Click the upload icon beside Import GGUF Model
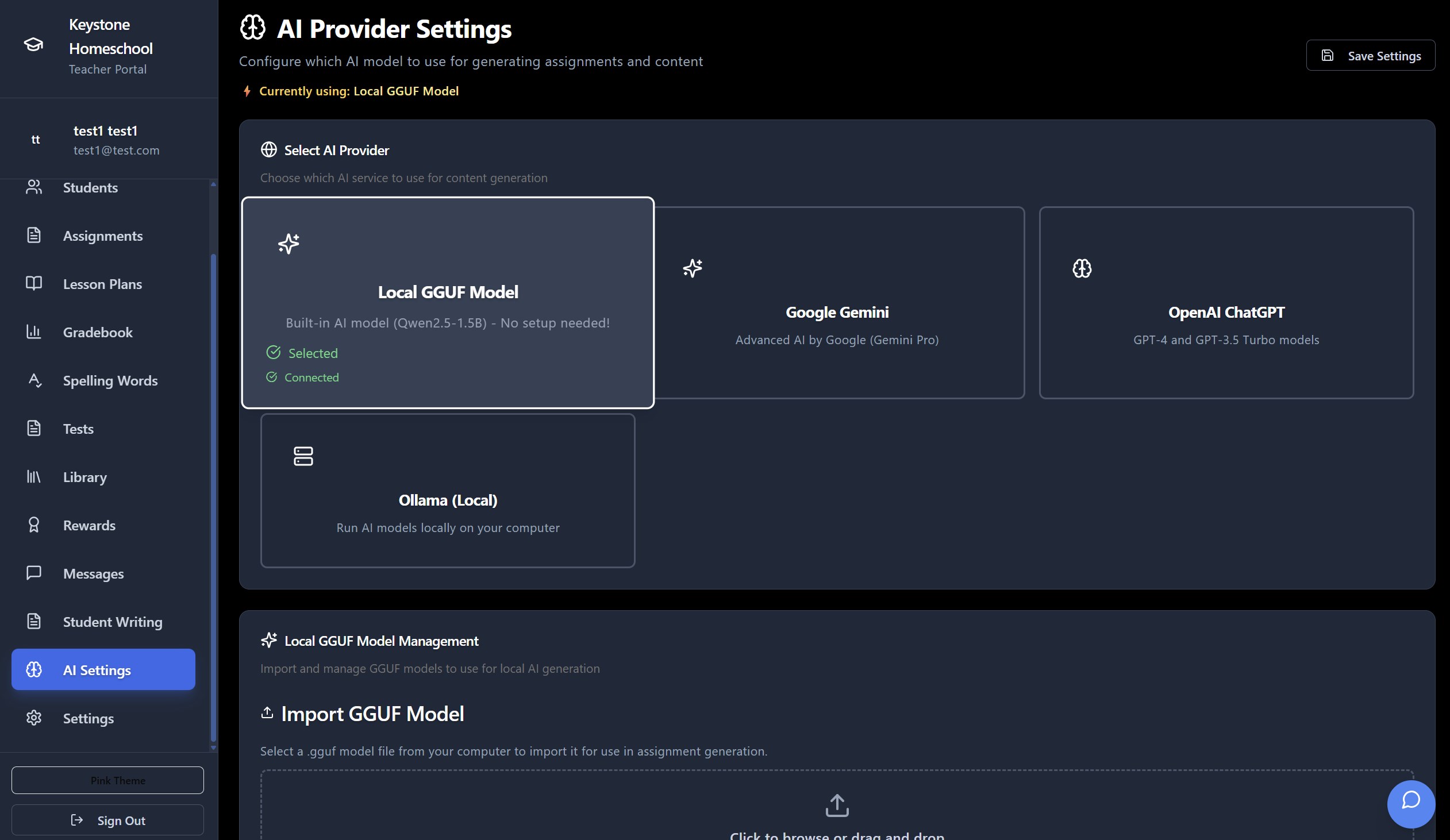1450x840 pixels. point(267,713)
